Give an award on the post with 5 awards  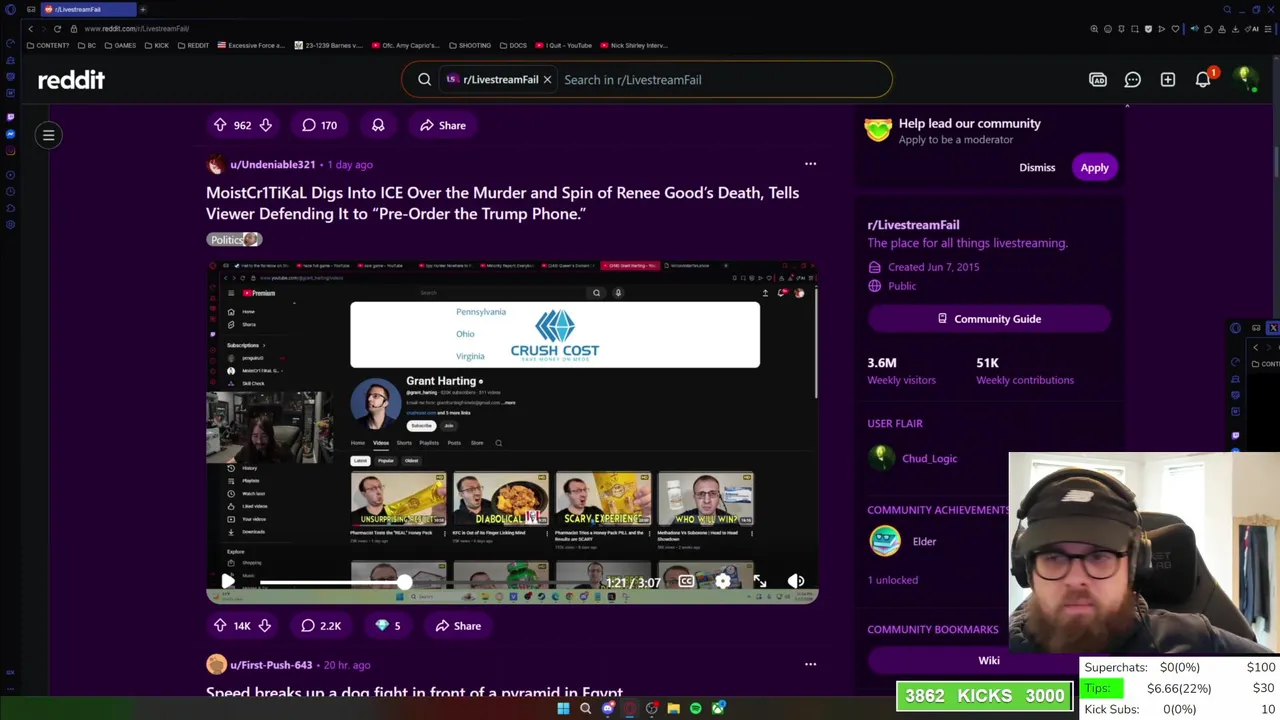point(388,626)
